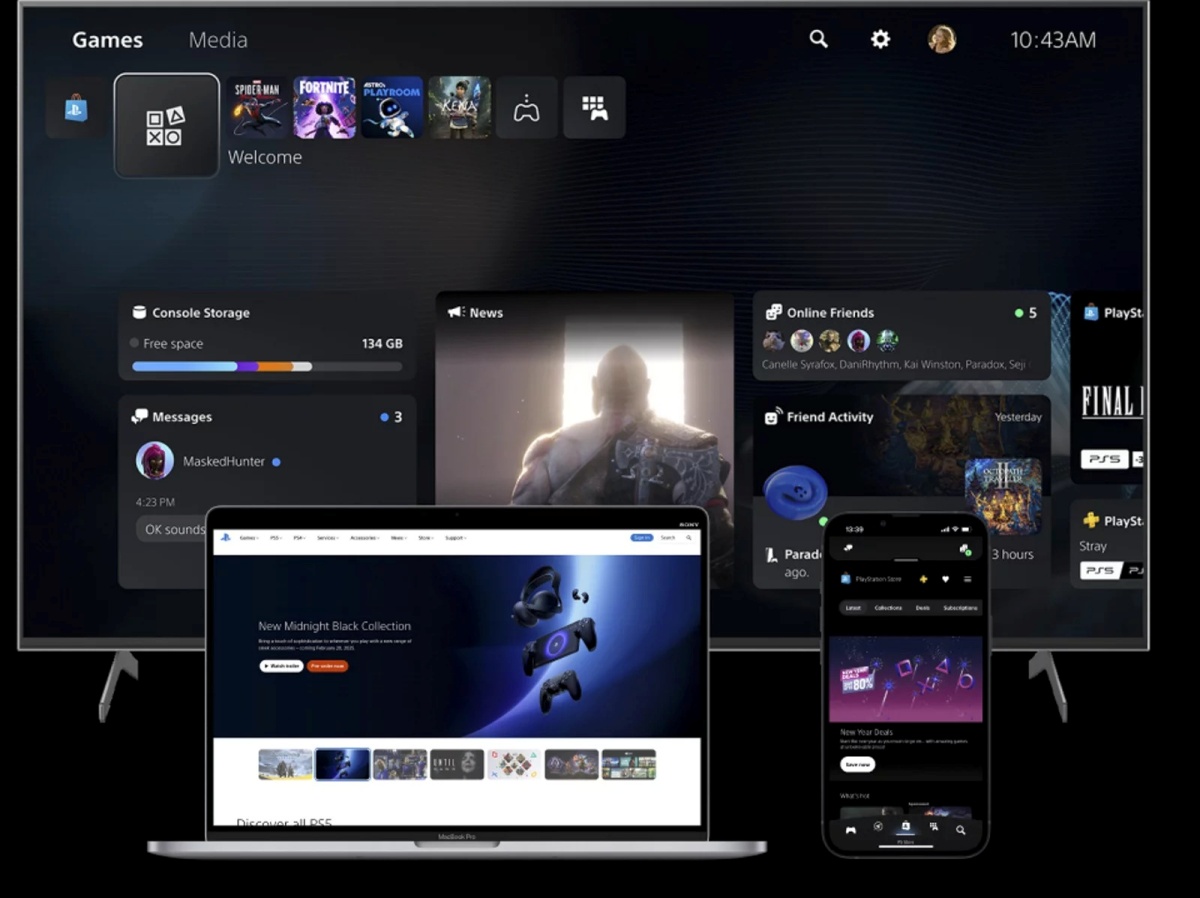
Task: Switch to Games tab on TV
Action: 107,40
